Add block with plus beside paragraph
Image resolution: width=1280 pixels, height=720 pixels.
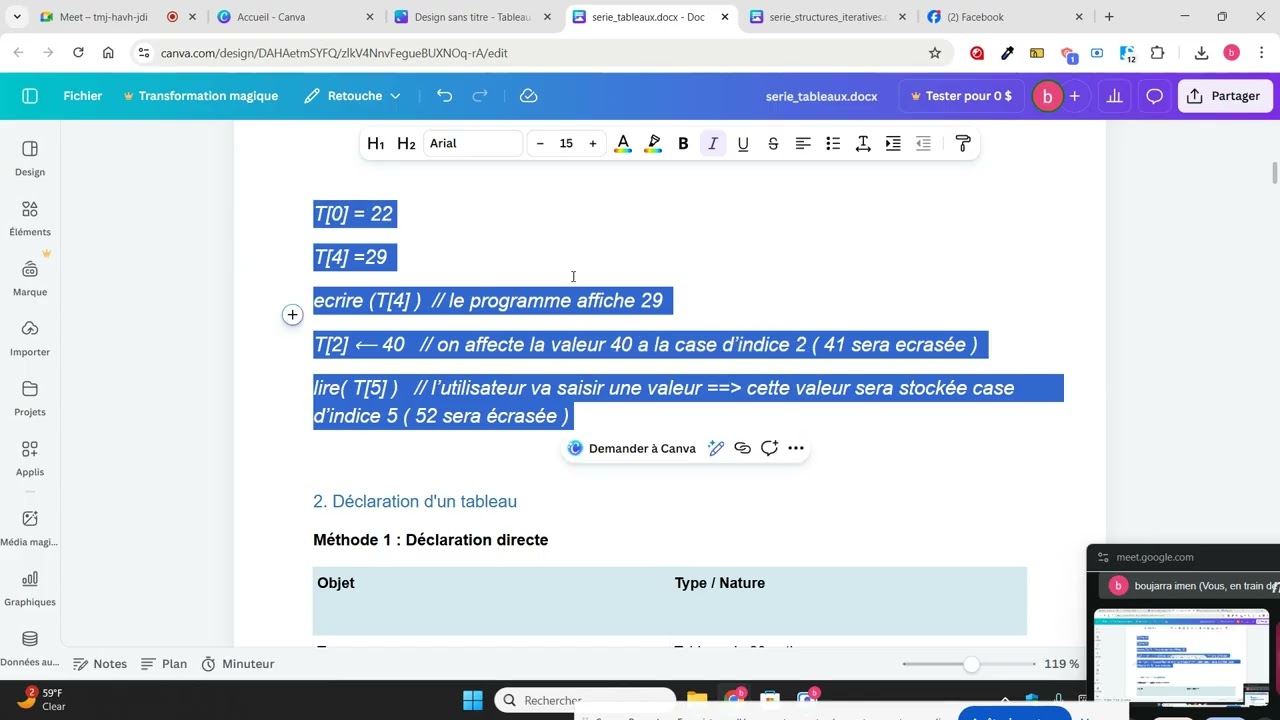click(292, 315)
